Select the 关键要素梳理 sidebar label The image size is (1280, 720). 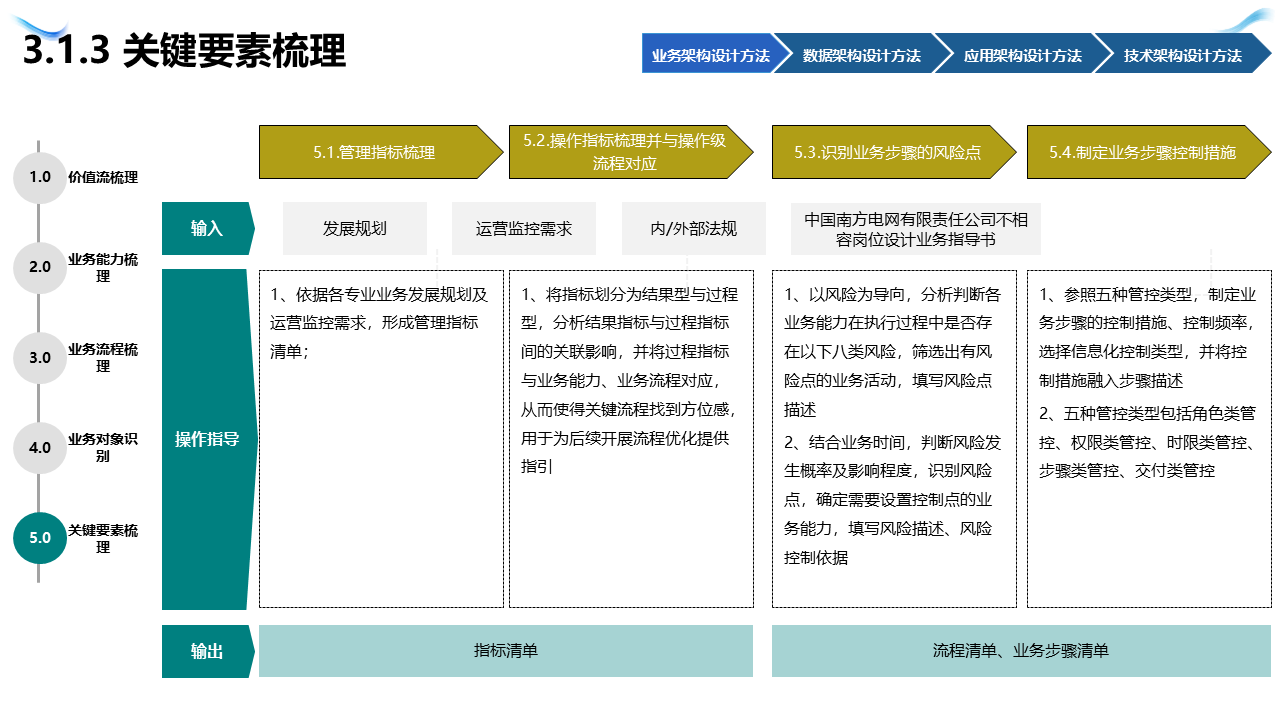point(103,538)
